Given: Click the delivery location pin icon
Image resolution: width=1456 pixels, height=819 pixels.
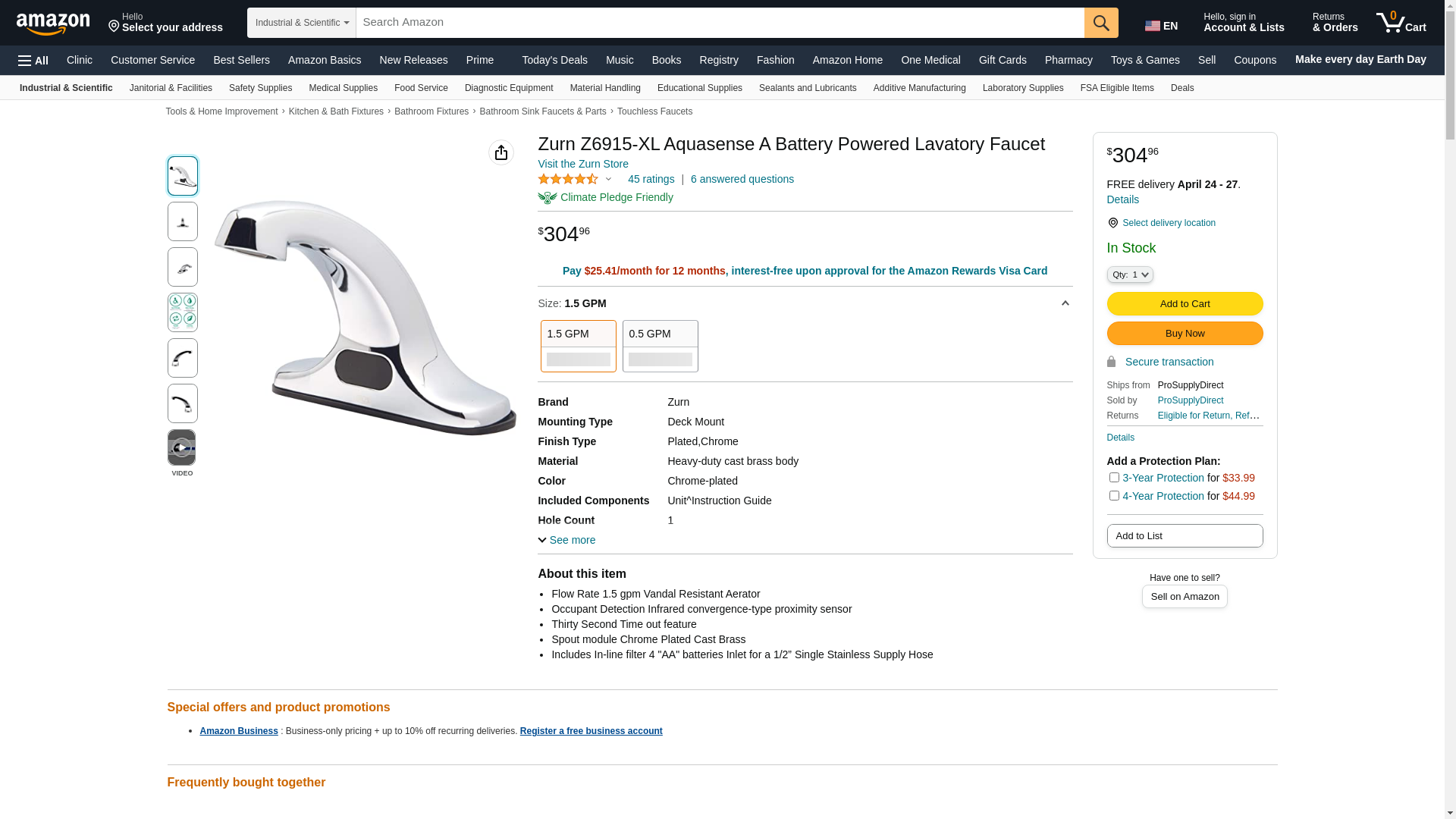Looking at the screenshot, I should click(x=1112, y=223).
